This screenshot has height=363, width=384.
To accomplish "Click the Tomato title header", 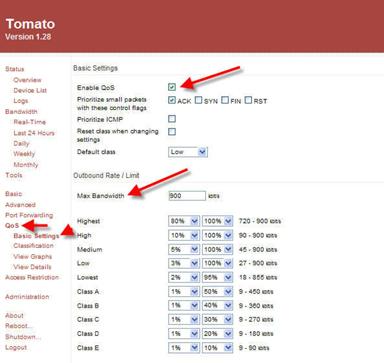I will [30, 24].
